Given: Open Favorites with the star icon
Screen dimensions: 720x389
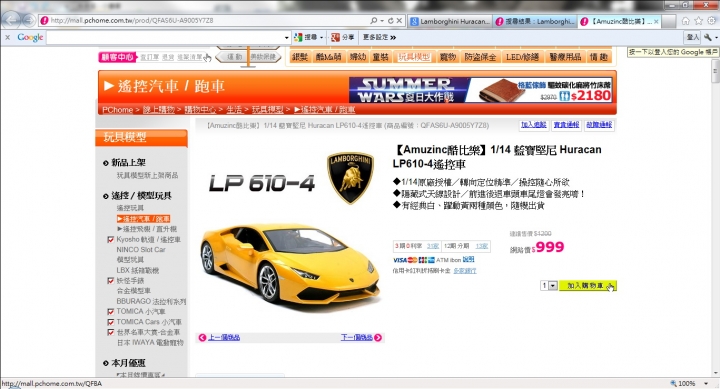Looking at the screenshot, I should [698, 21].
